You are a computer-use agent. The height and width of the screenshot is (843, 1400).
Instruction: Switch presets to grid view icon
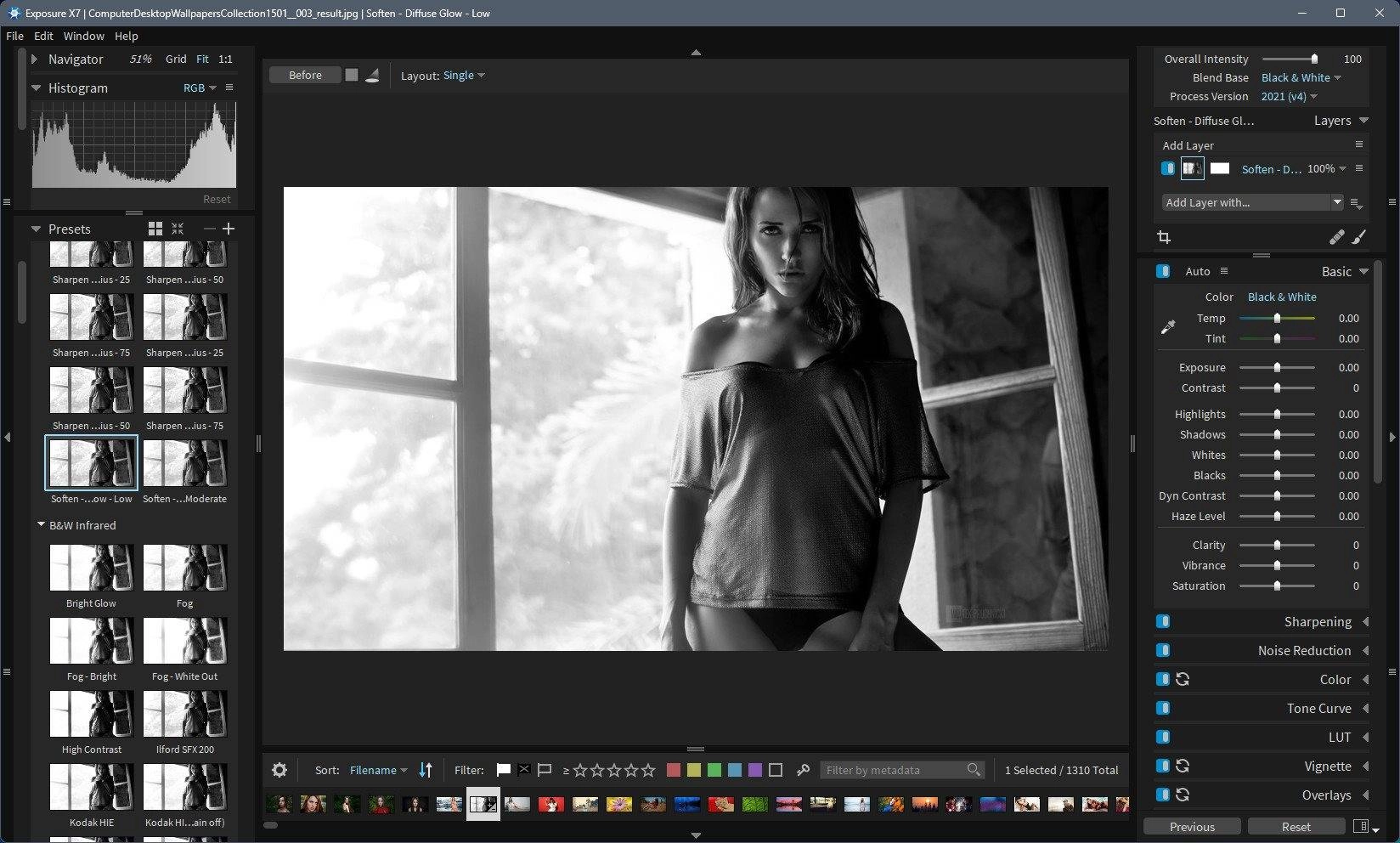coord(155,229)
